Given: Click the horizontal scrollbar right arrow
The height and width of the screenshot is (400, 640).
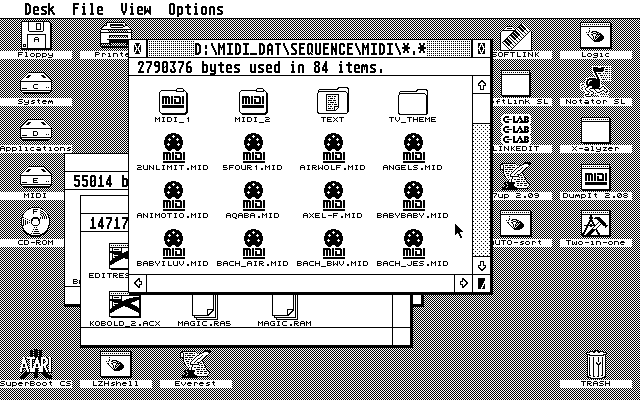Looking at the screenshot, I should click(464, 283).
